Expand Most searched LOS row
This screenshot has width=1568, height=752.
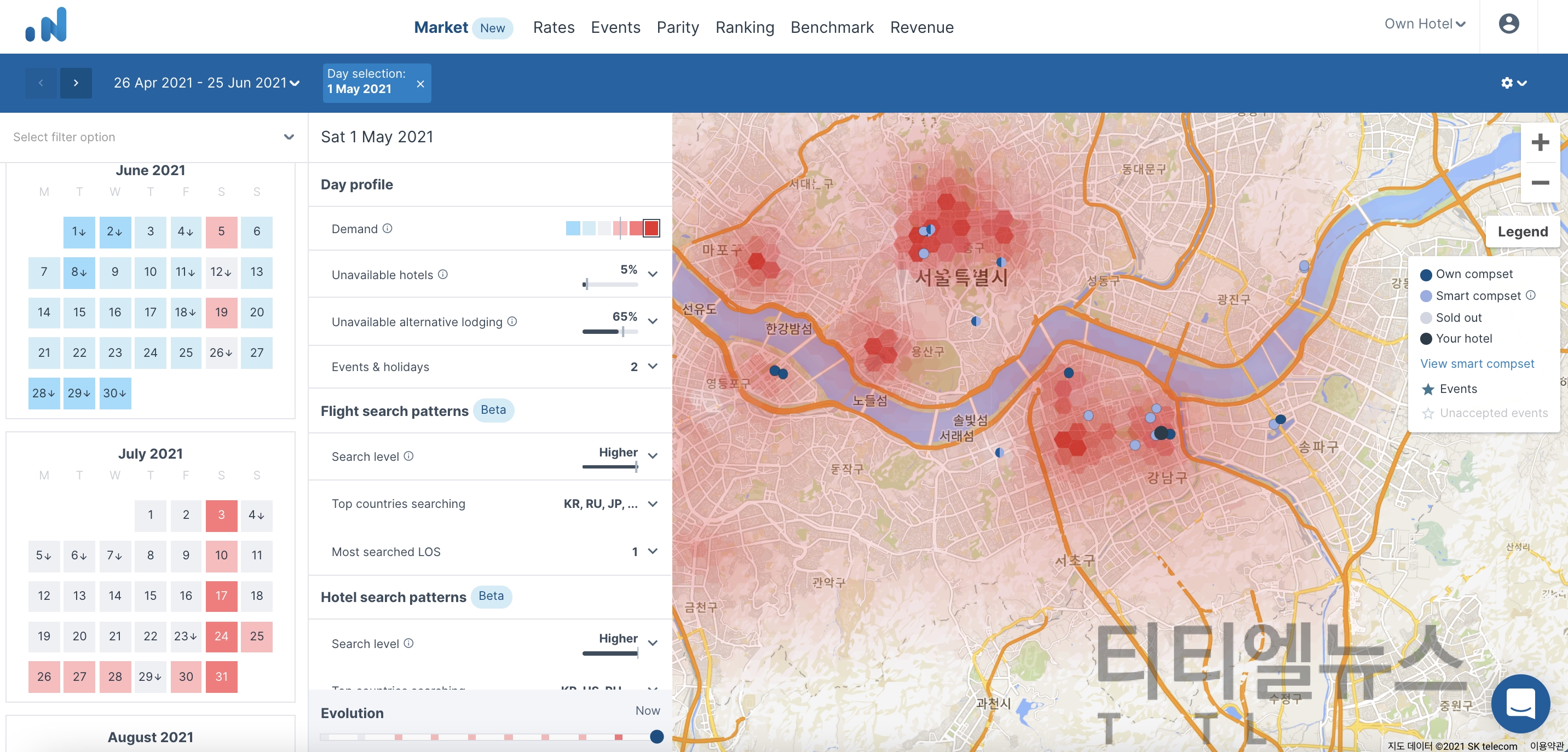653,551
